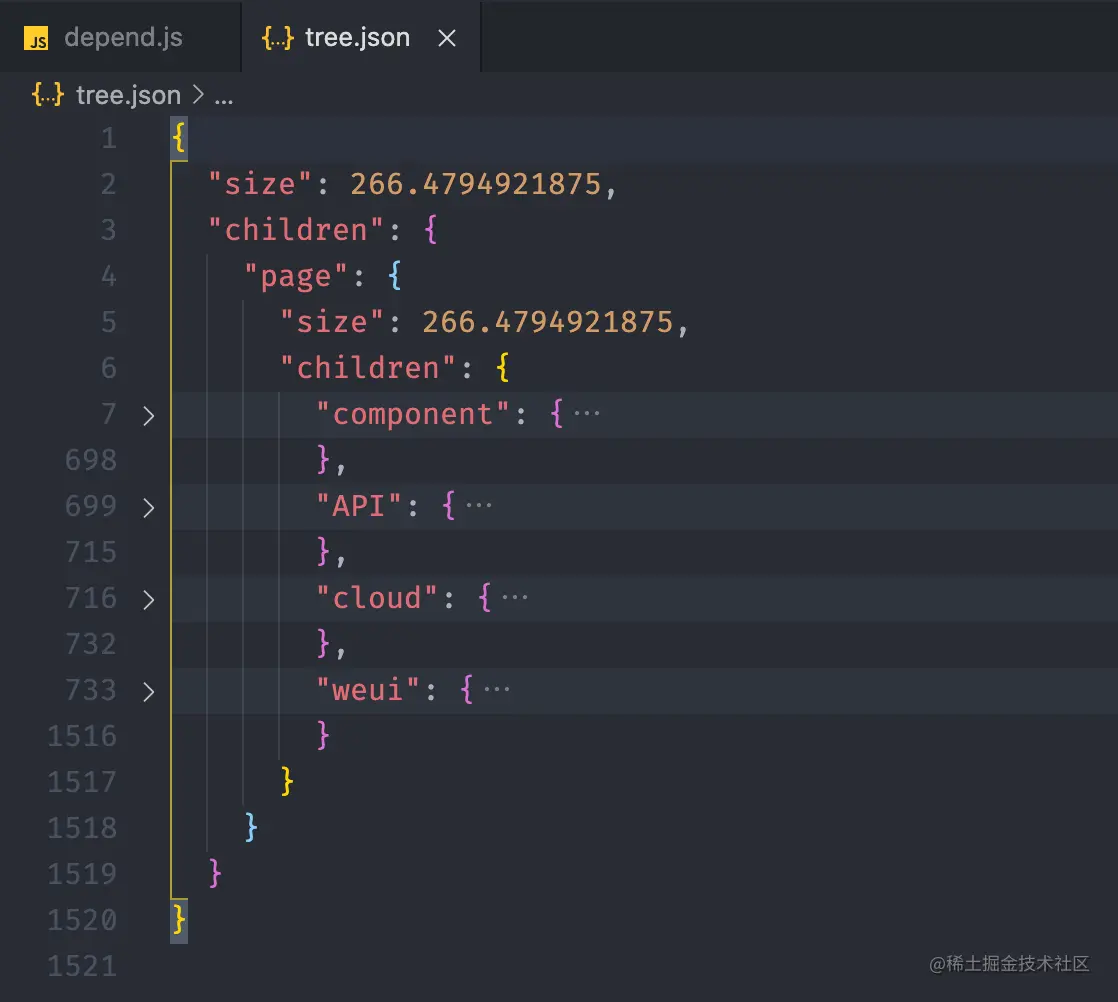Expand the folded "cloud" object at line 716
The height and width of the screenshot is (1002, 1118).
148,598
